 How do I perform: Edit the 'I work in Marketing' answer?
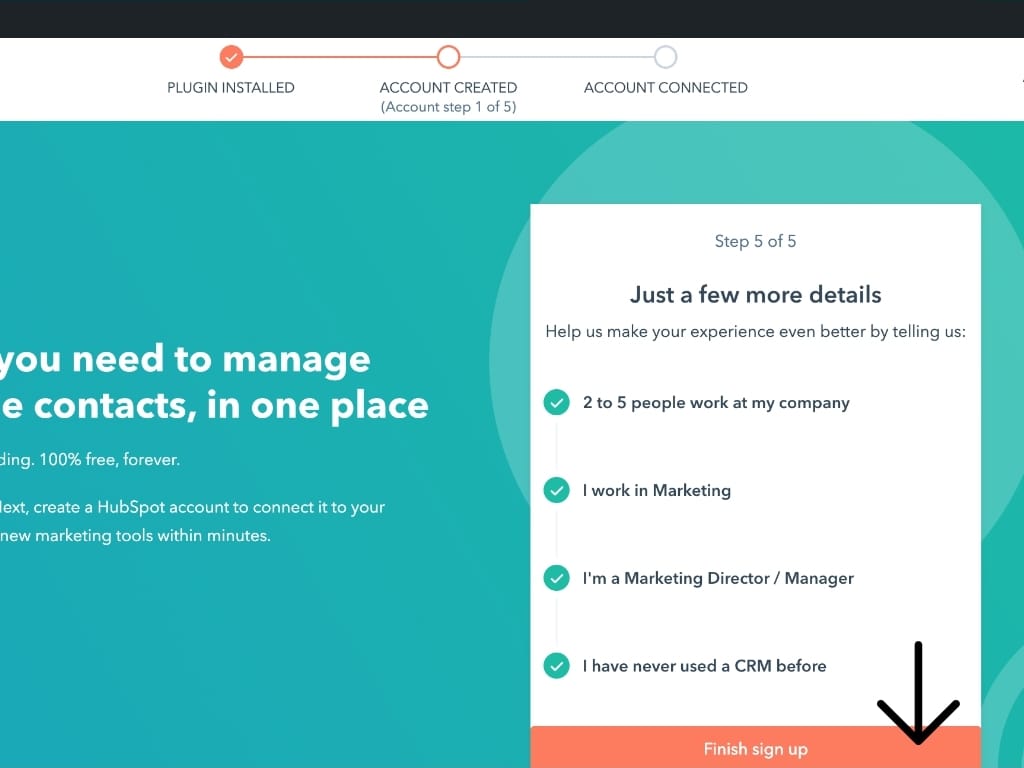[x=656, y=490]
